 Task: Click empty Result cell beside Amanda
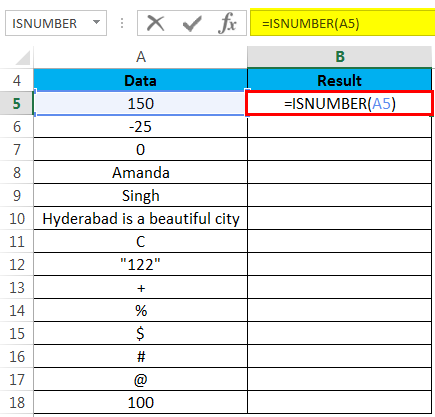[340, 172]
